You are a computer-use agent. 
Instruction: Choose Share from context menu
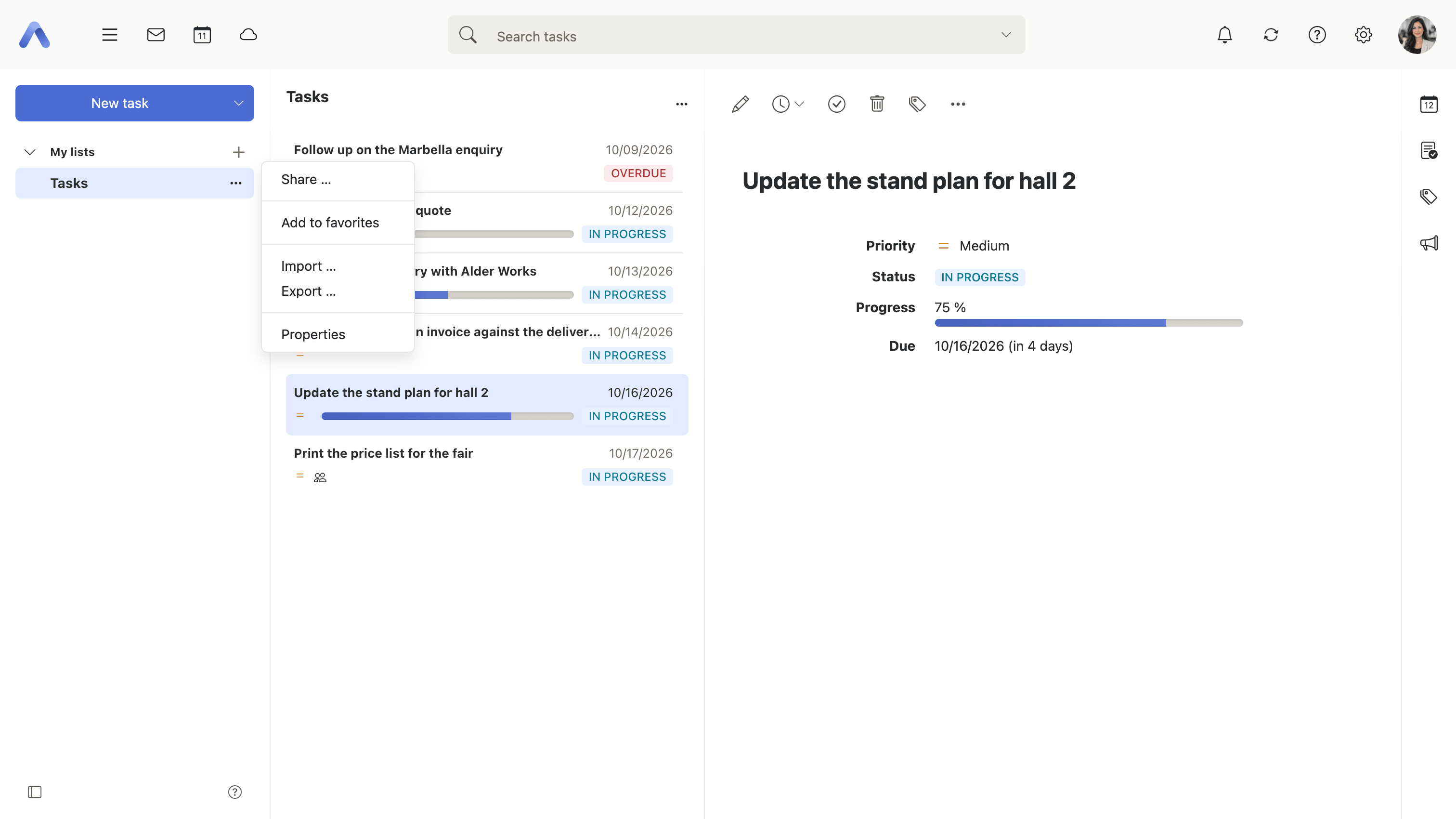[338, 180]
